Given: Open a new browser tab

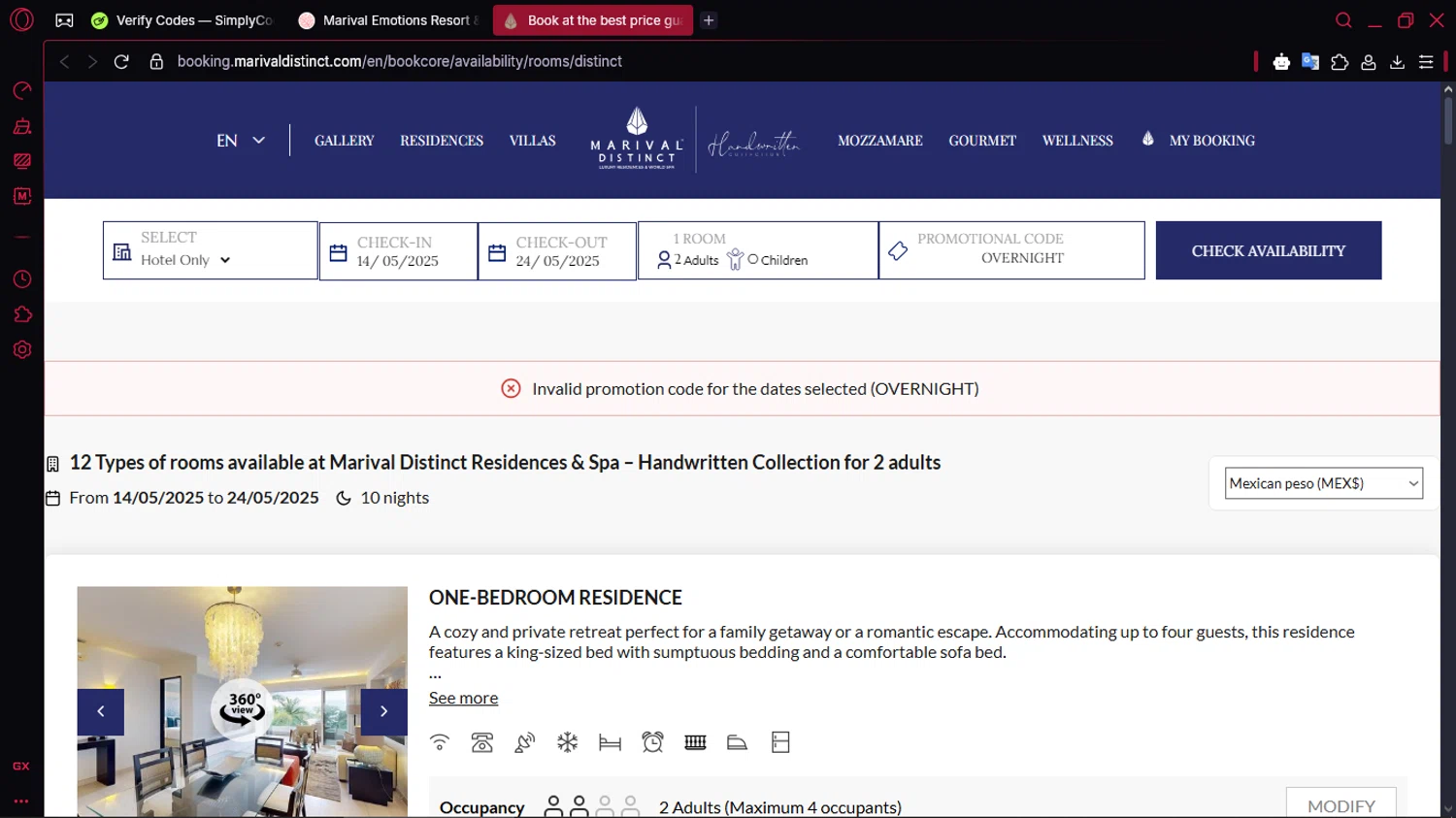Looking at the screenshot, I should [x=709, y=20].
